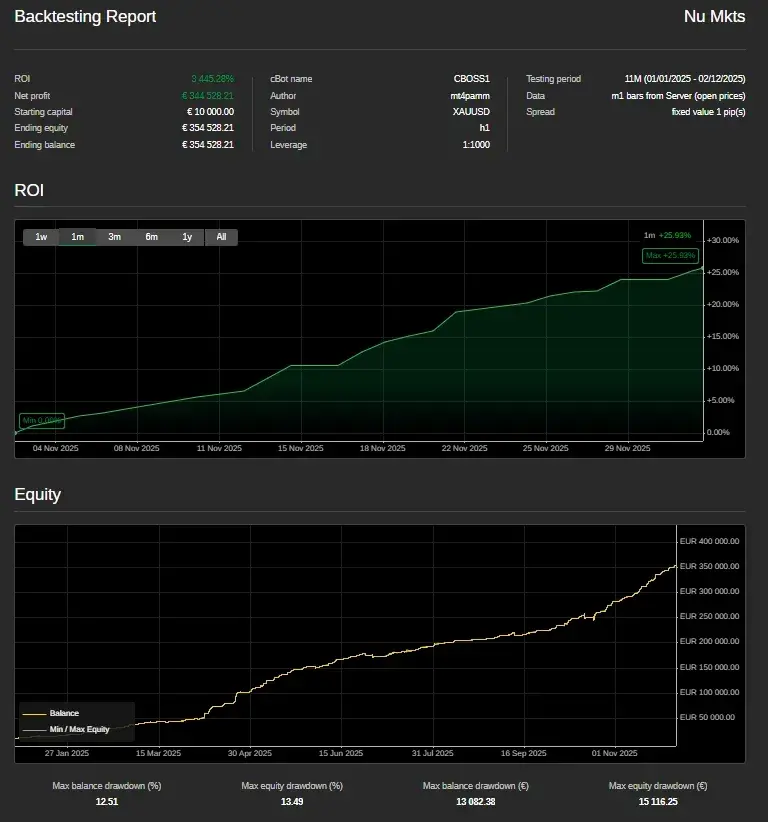Display All time ROI data

[x=221, y=237]
